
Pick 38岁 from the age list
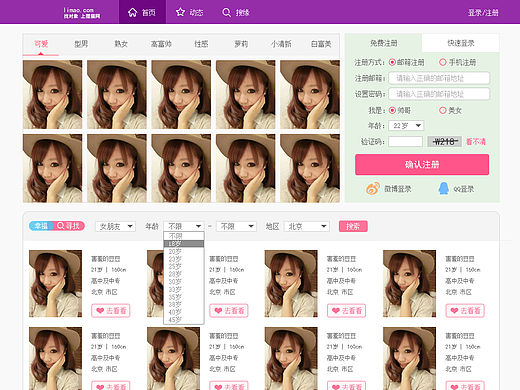184,305
